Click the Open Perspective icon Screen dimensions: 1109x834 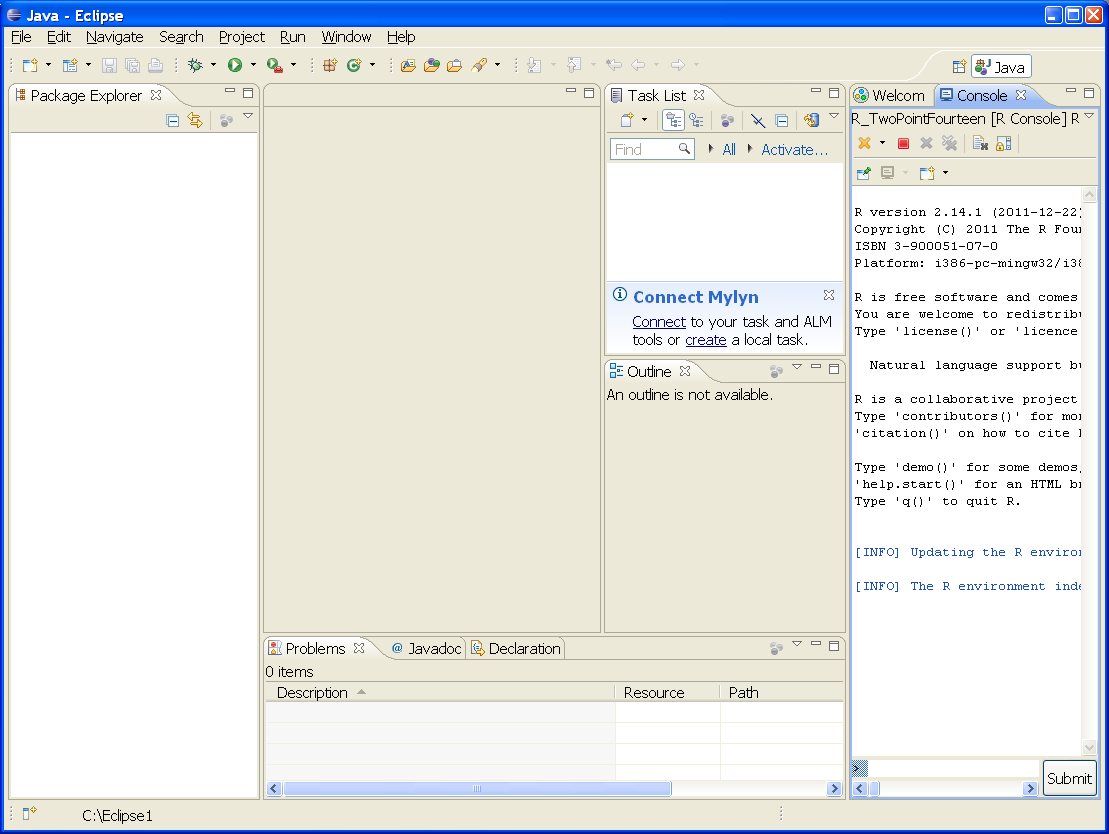(958, 66)
